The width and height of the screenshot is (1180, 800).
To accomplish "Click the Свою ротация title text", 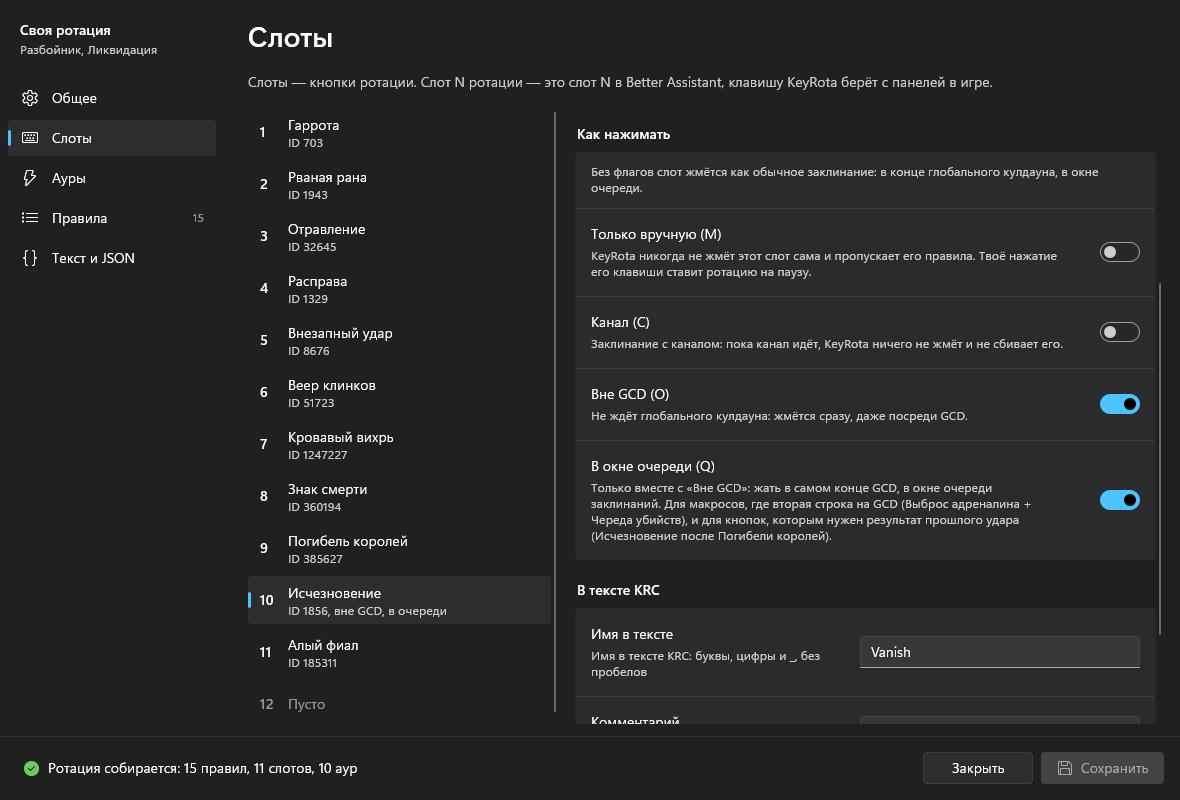I will point(65,30).
